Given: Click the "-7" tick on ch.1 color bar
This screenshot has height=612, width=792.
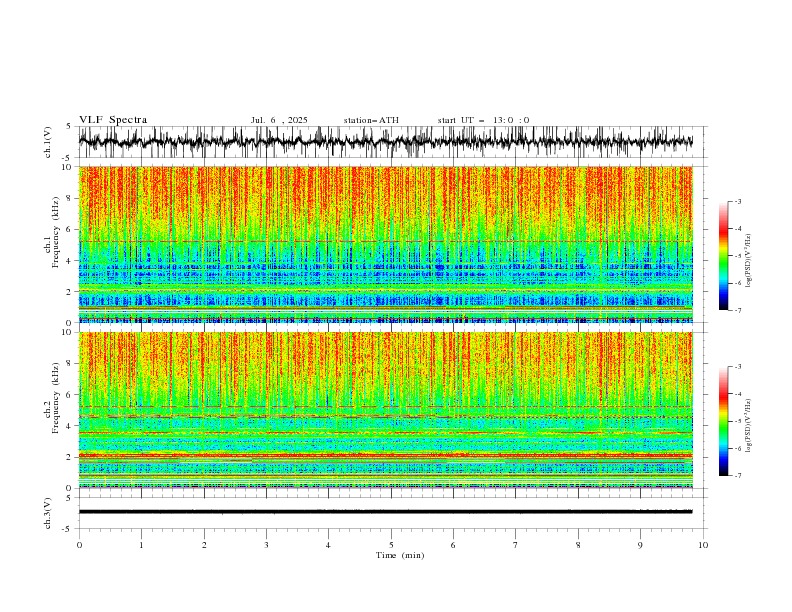Looking at the screenshot, I should (737, 310).
